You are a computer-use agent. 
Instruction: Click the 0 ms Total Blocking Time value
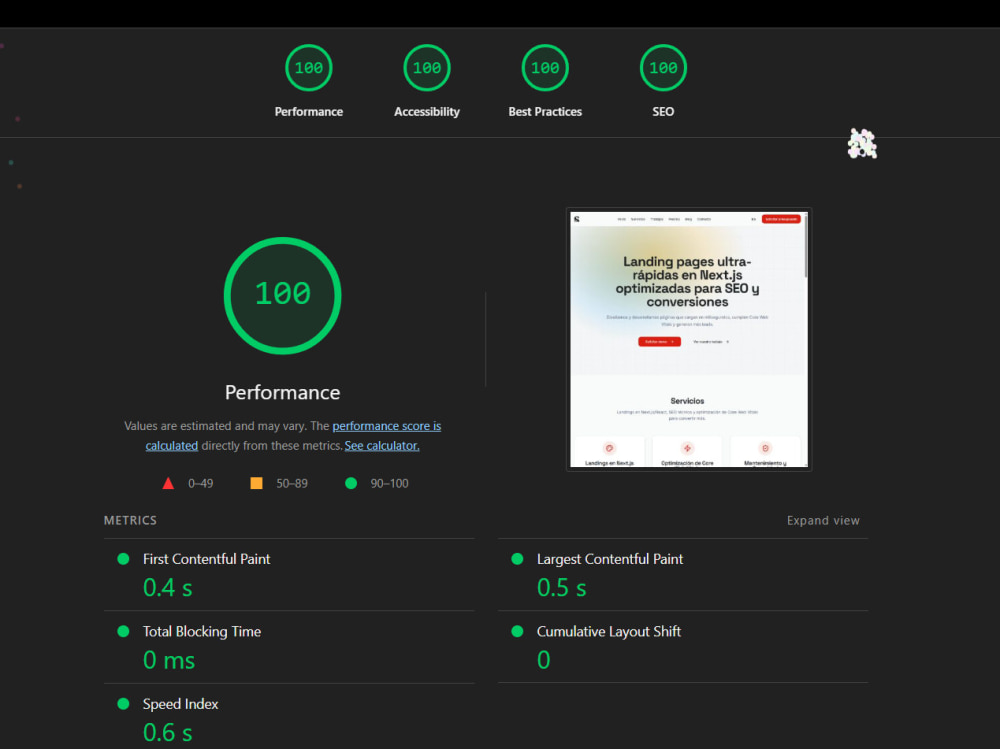click(x=169, y=660)
